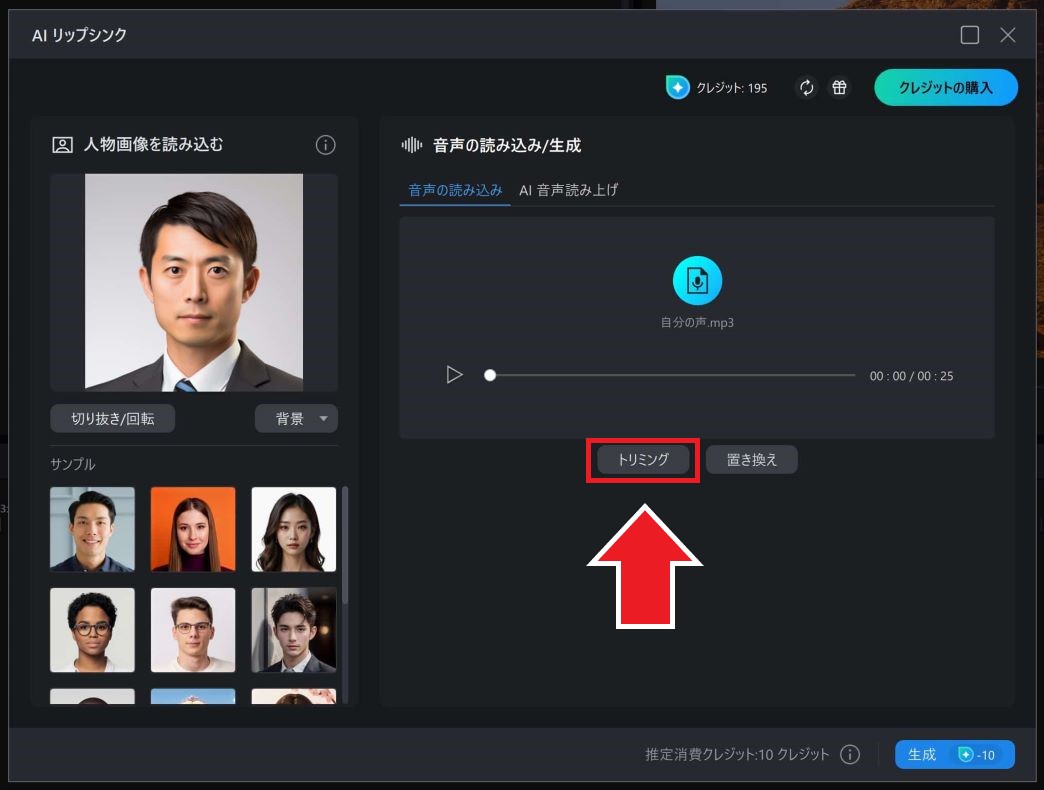Click the waveform icon beside 音声の読み込み/生成
The width and height of the screenshot is (1044, 790).
[411, 144]
